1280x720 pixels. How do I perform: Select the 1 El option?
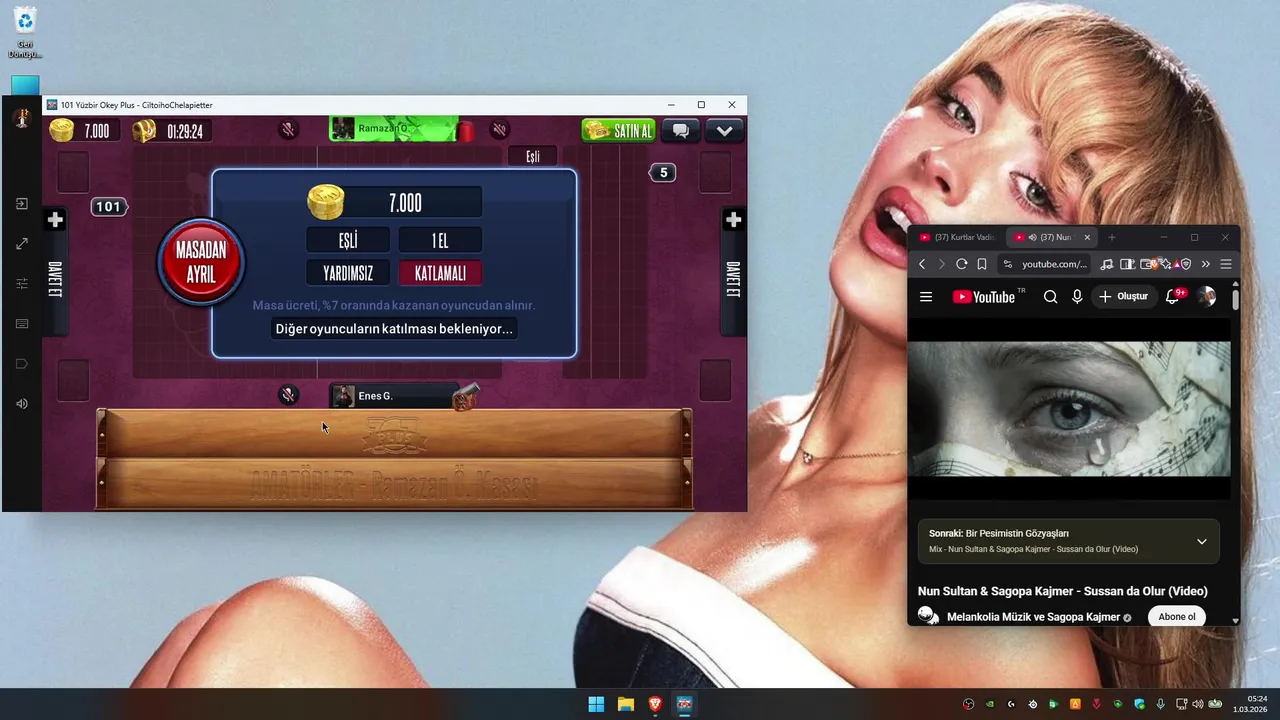[440, 240]
